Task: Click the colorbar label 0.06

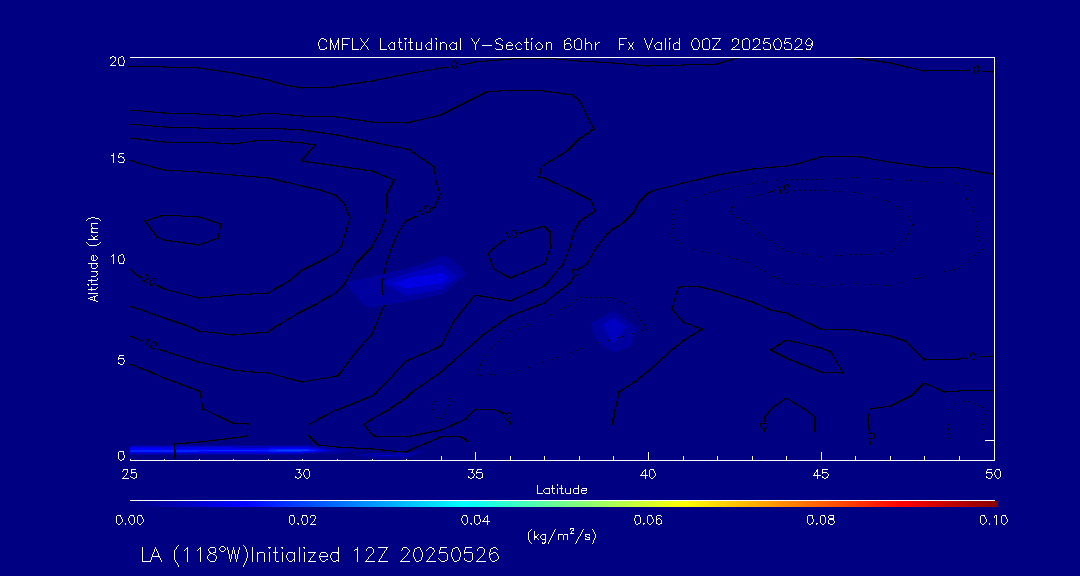Action: (648, 520)
